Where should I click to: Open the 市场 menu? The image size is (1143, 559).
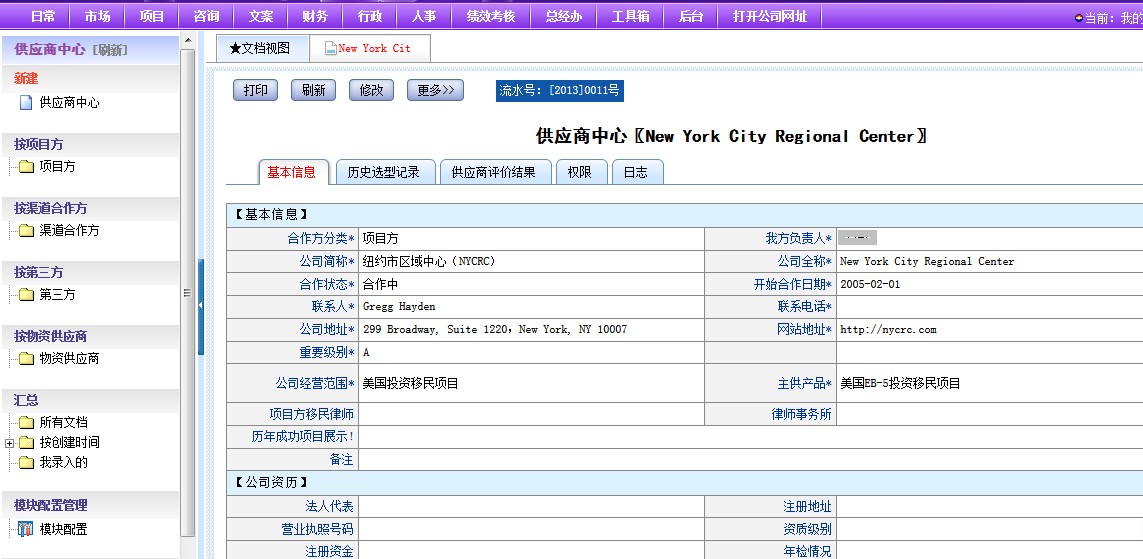coord(97,16)
